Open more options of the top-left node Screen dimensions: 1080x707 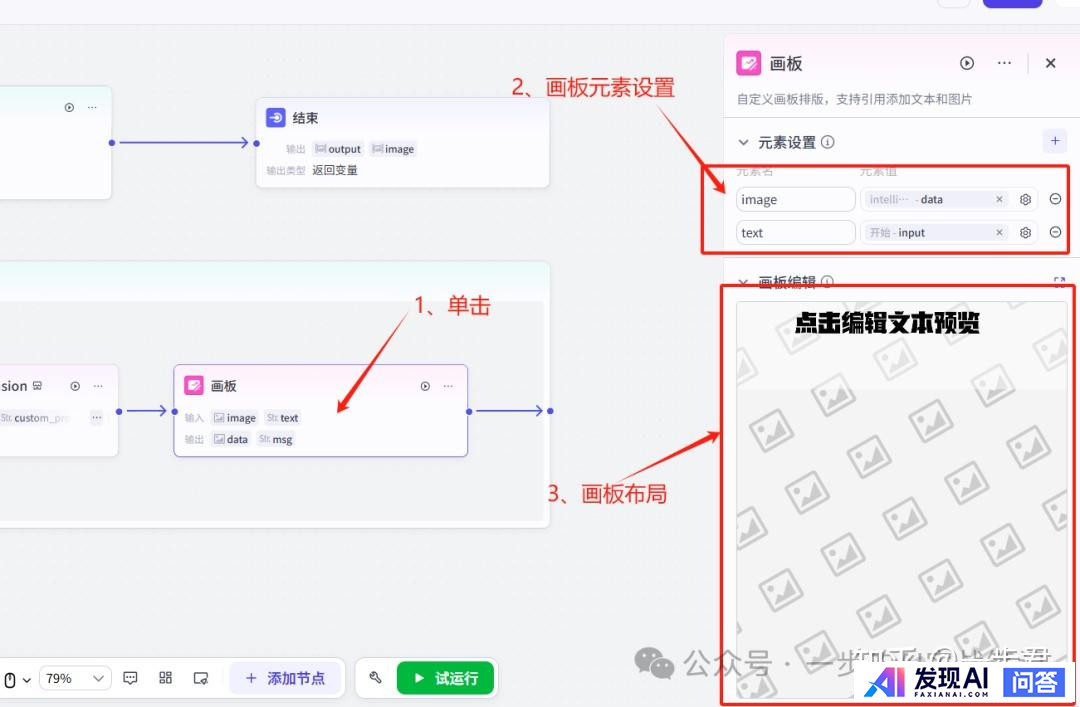[x=92, y=107]
